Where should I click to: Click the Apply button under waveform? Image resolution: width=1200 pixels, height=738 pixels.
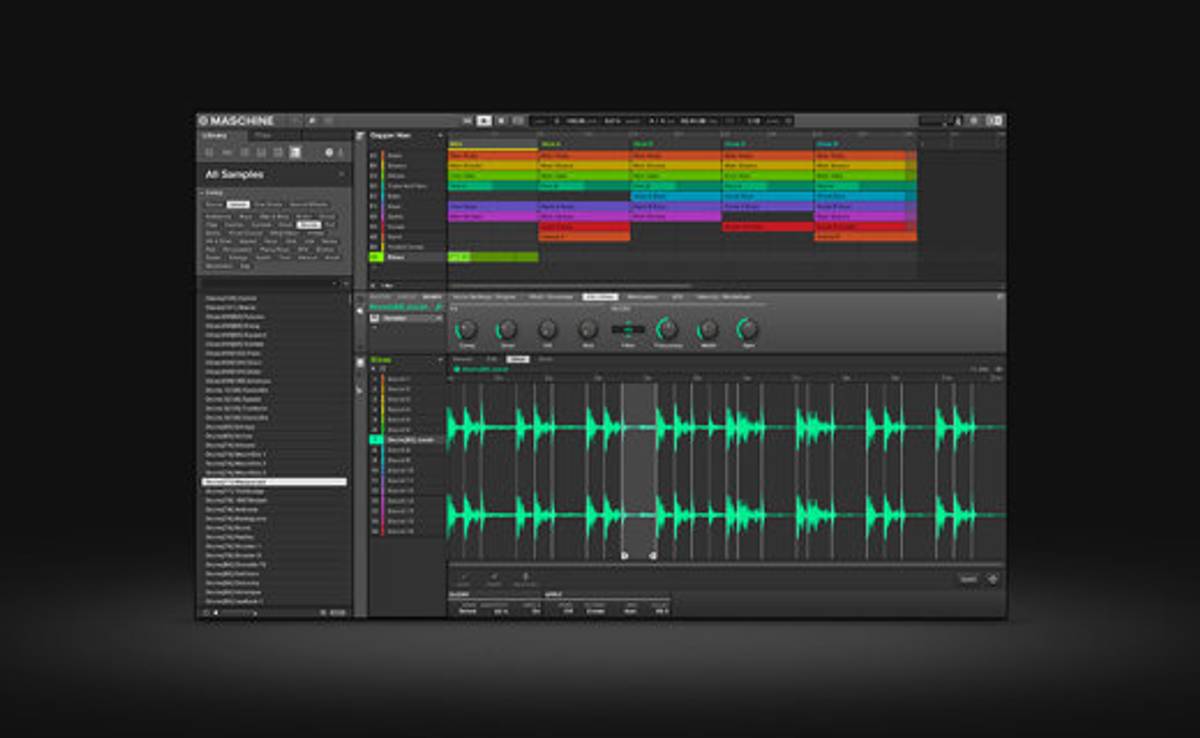click(x=967, y=579)
